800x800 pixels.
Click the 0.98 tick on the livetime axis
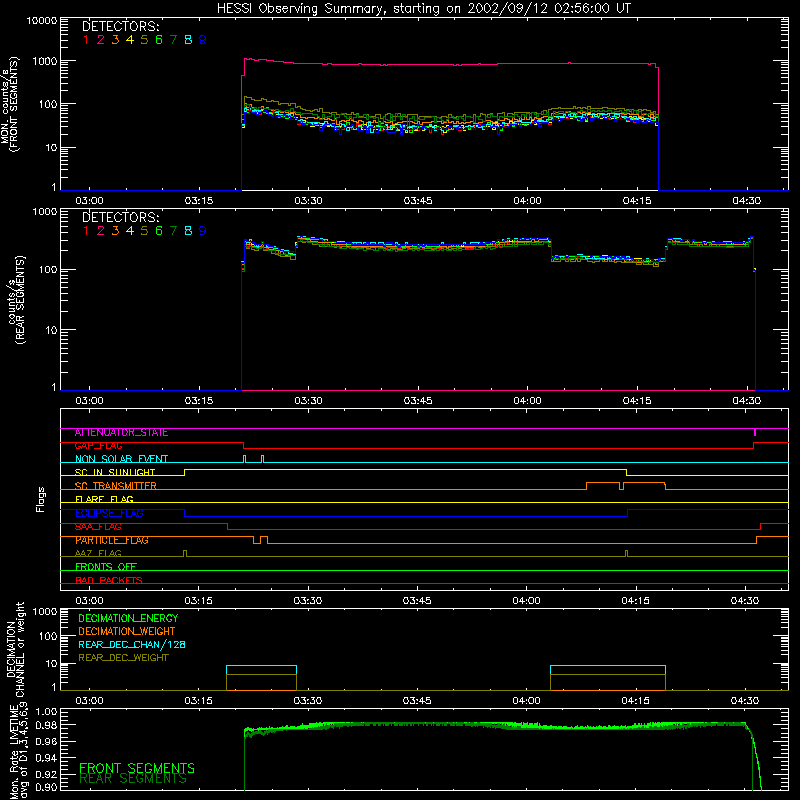pos(47,725)
